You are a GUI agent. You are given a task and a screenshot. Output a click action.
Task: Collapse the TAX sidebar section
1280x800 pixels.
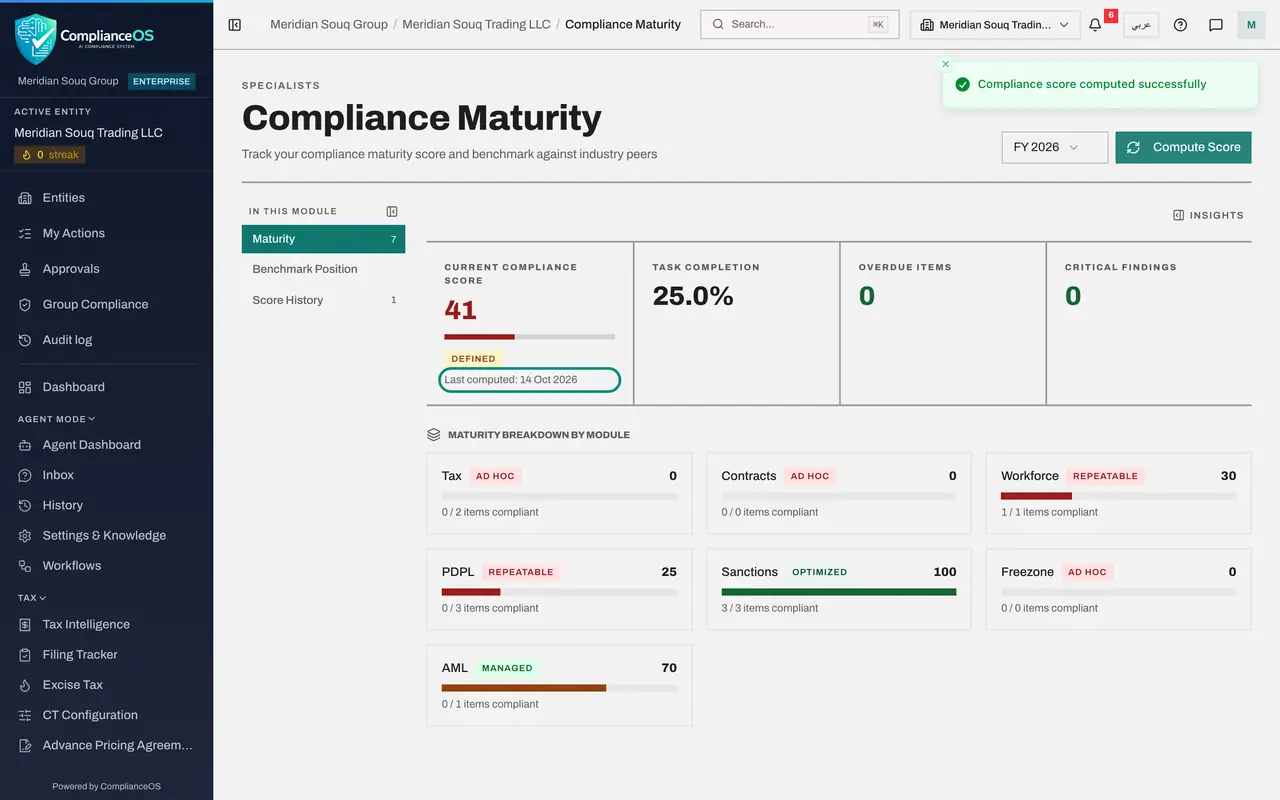tap(32, 598)
